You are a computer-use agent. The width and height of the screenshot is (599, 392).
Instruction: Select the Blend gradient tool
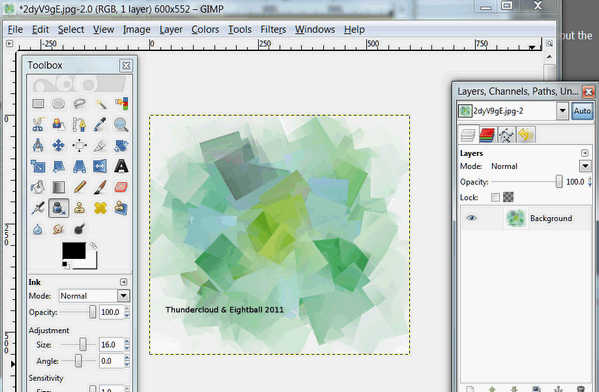58,187
